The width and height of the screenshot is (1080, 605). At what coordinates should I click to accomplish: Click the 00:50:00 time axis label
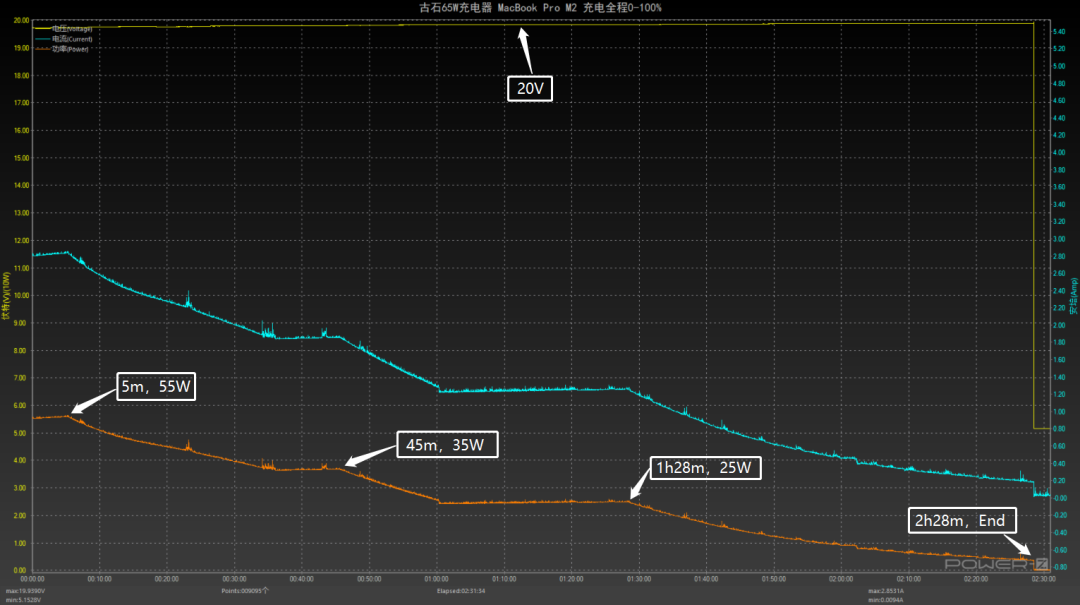coord(369,580)
